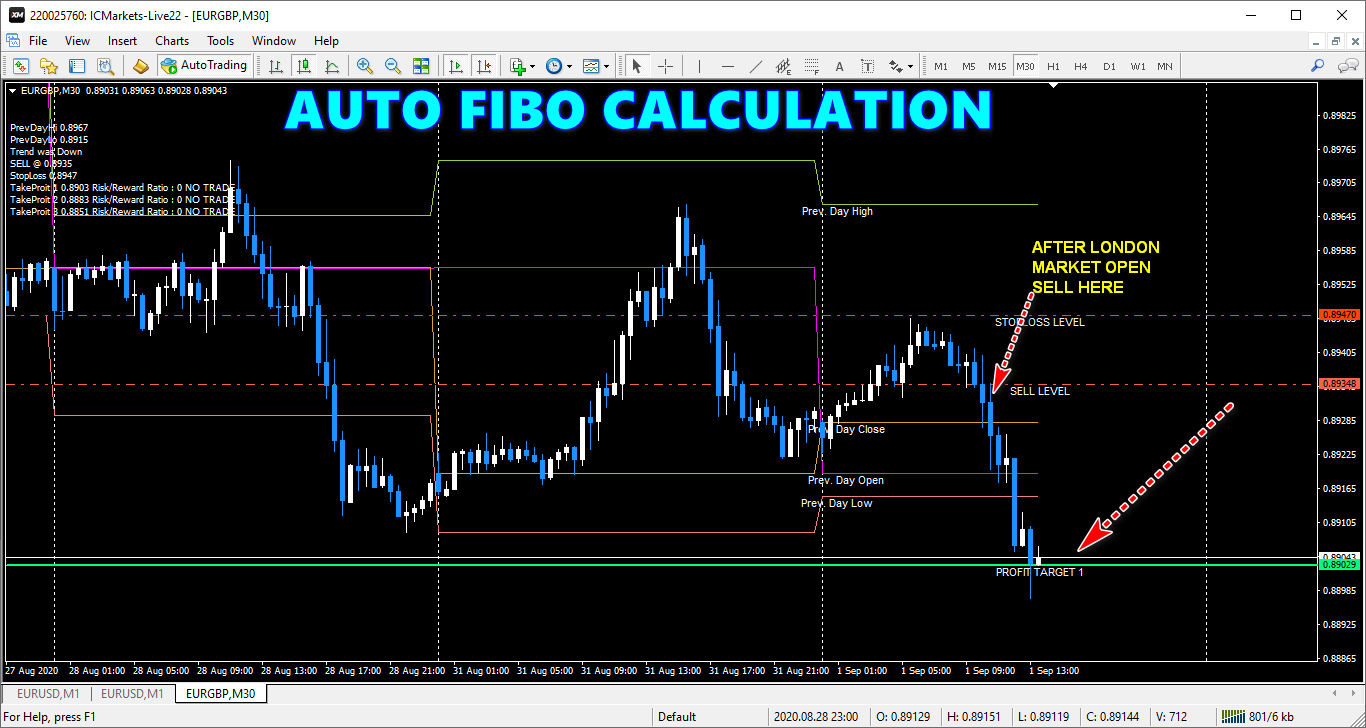The width and height of the screenshot is (1366, 728).
Task: Switch timeframe to M15
Action: (997, 66)
